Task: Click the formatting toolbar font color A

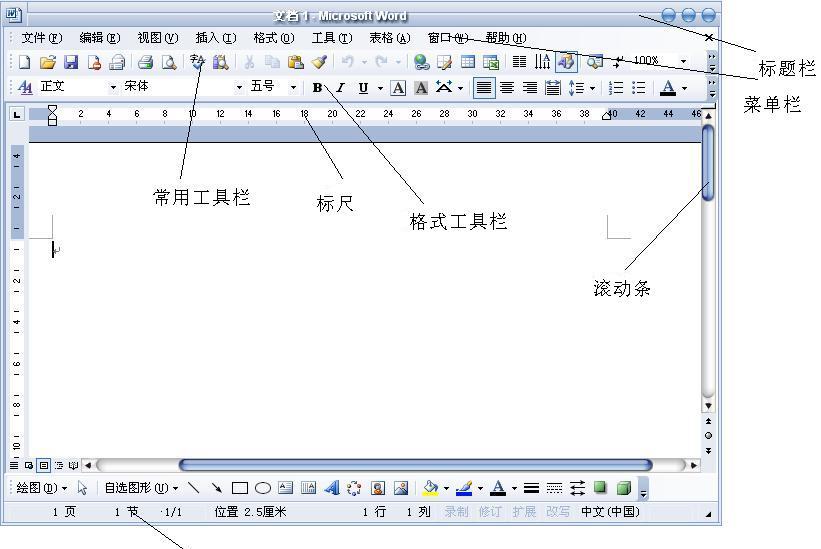Action: coord(668,88)
